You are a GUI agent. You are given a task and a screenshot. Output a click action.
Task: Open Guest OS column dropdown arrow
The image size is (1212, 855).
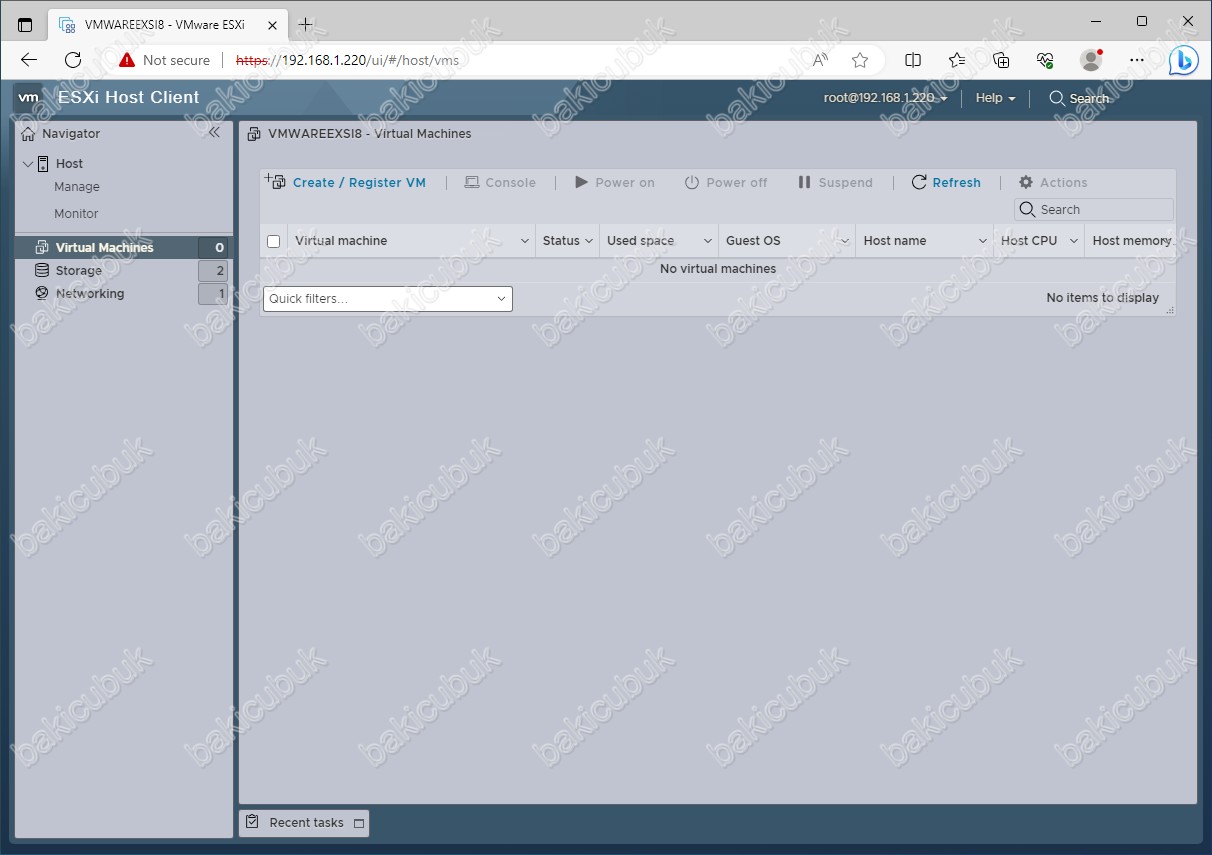[x=844, y=241]
